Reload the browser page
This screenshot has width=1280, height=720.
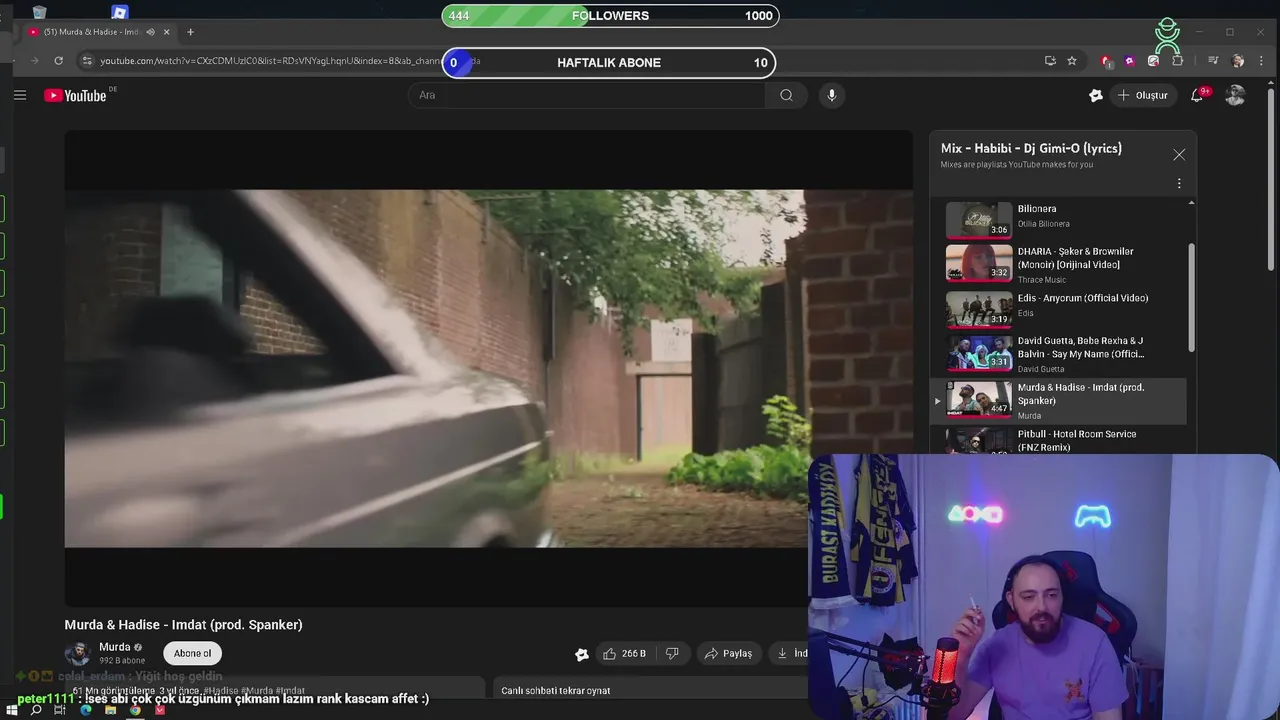coord(59,61)
